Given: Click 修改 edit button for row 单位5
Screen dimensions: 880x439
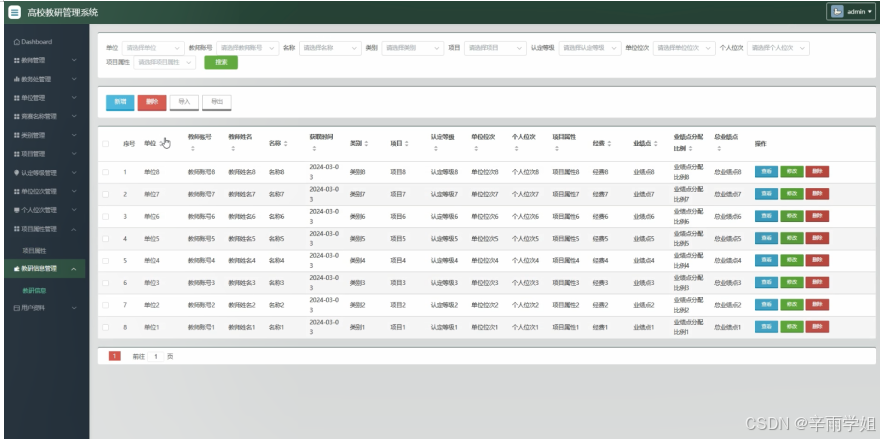Looking at the screenshot, I should point(791,239).
